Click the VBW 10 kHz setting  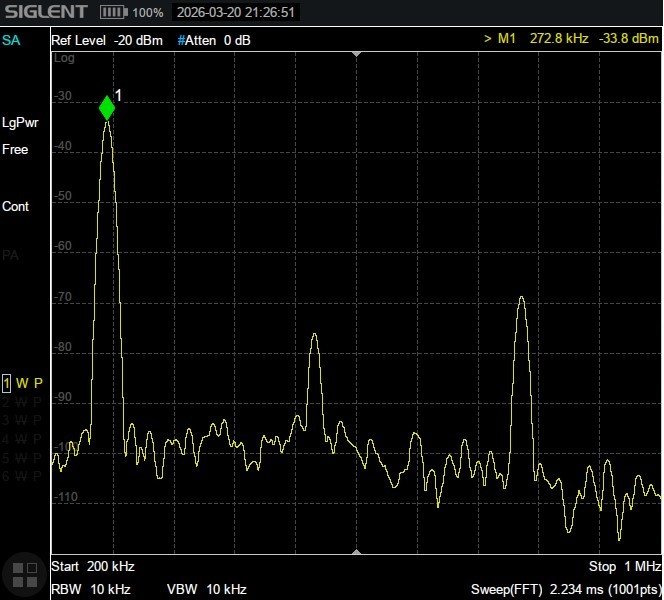pos(207,589)
